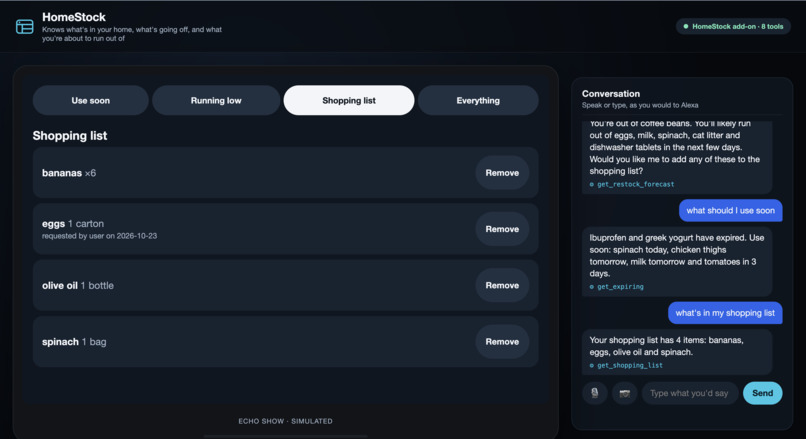This screenshot has height=439, width=806.
Task: Click the 'out of coffee beans' reply bubble
Action: pos(676,157)
